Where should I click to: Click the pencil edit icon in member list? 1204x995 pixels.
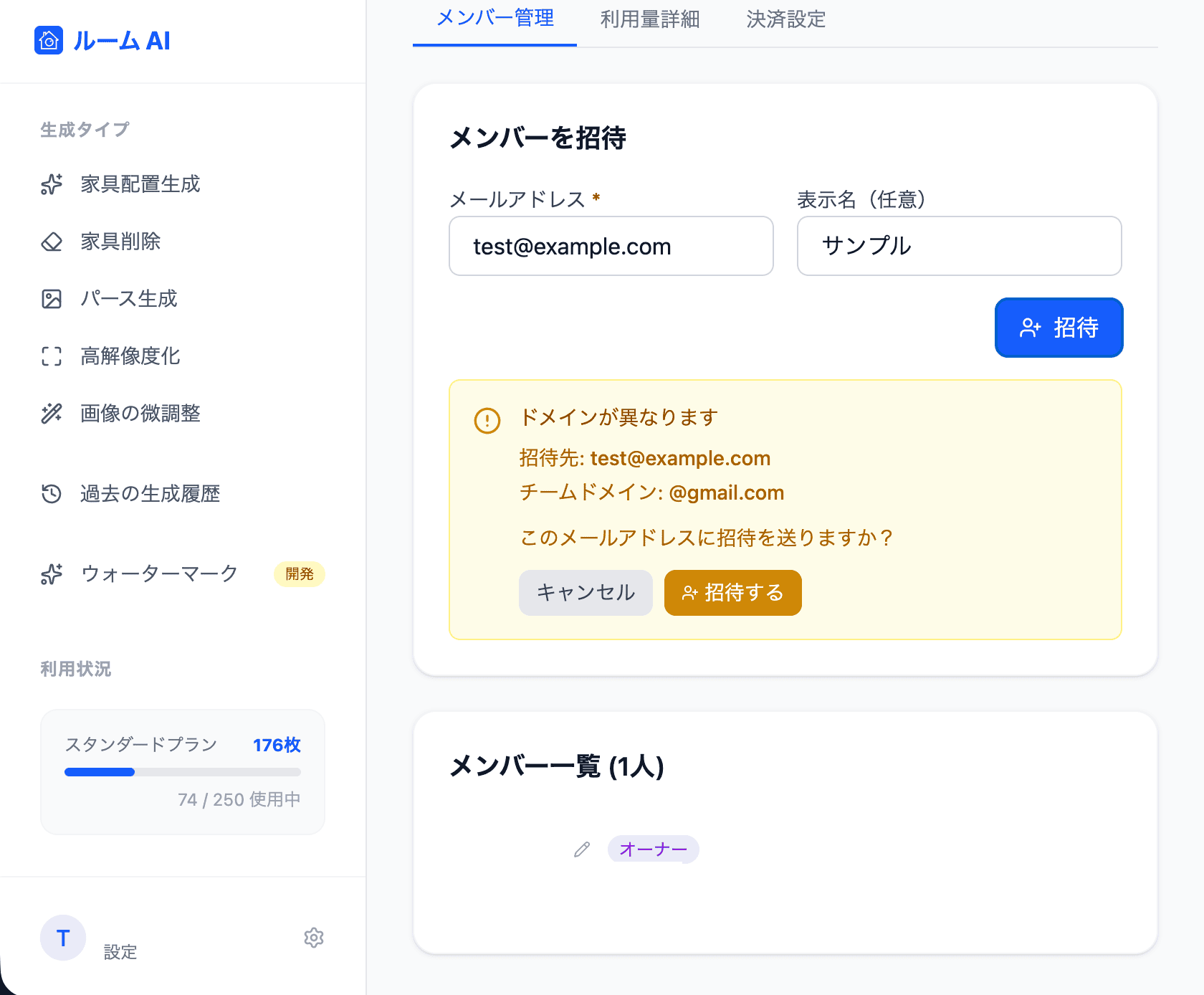[x=582, y=849]
